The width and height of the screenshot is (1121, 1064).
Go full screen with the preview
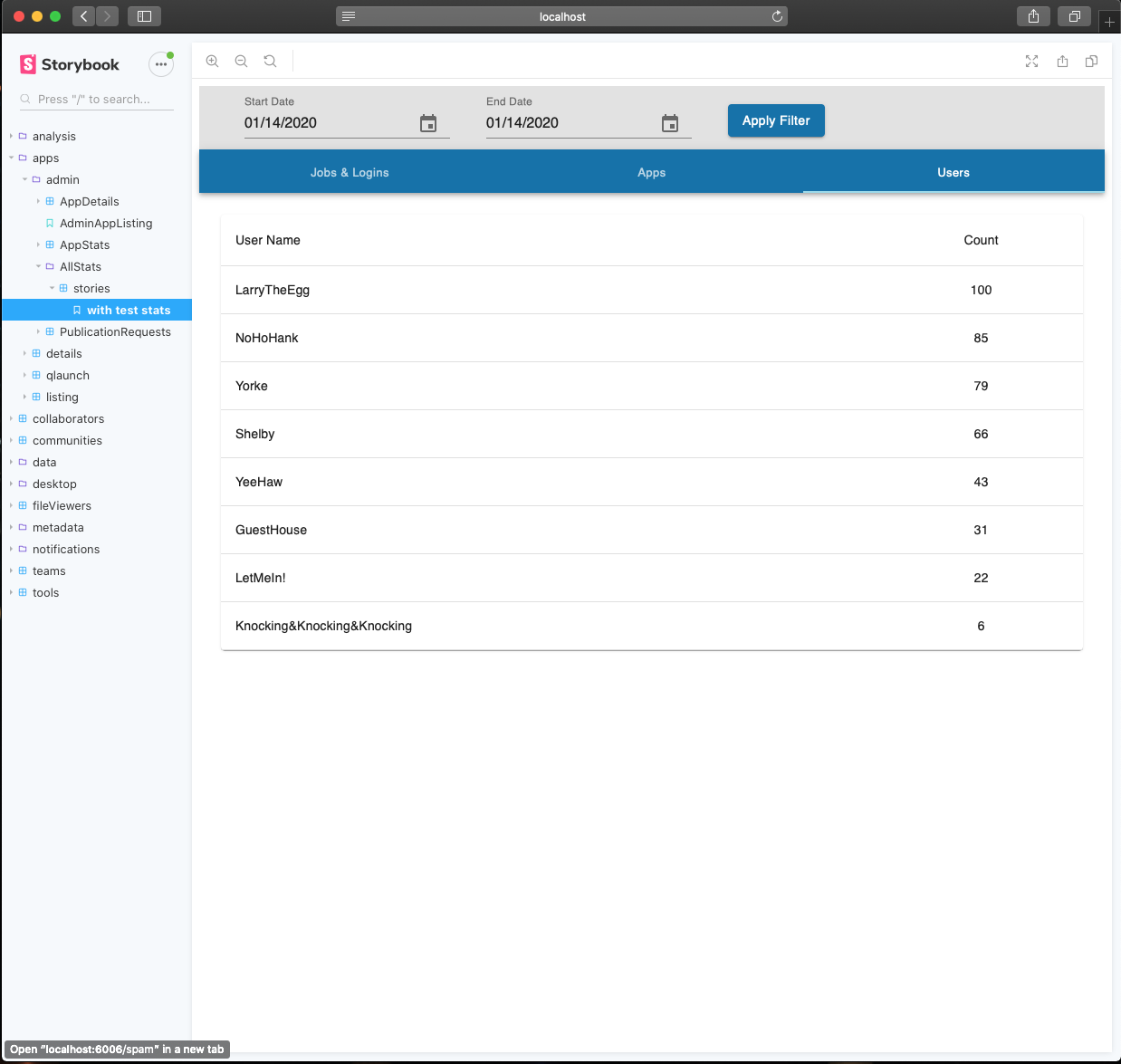pyautogui.click(x=1031, y=61)
